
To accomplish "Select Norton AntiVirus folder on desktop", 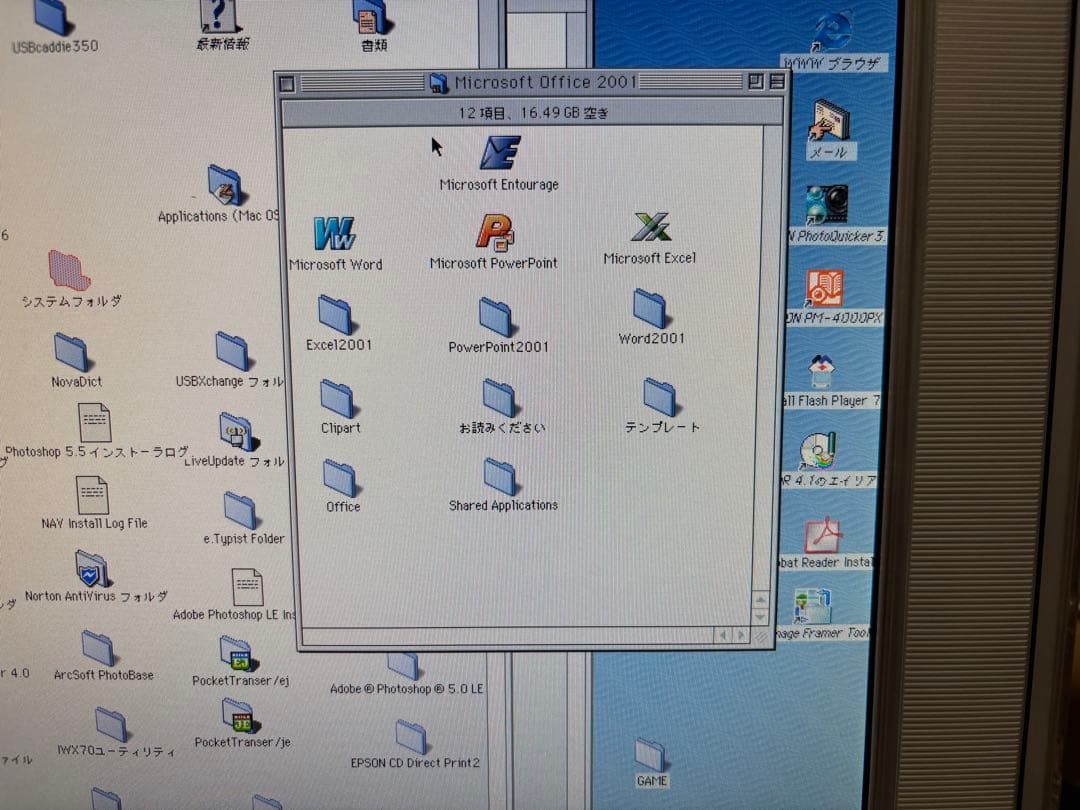I will [93, 571].
